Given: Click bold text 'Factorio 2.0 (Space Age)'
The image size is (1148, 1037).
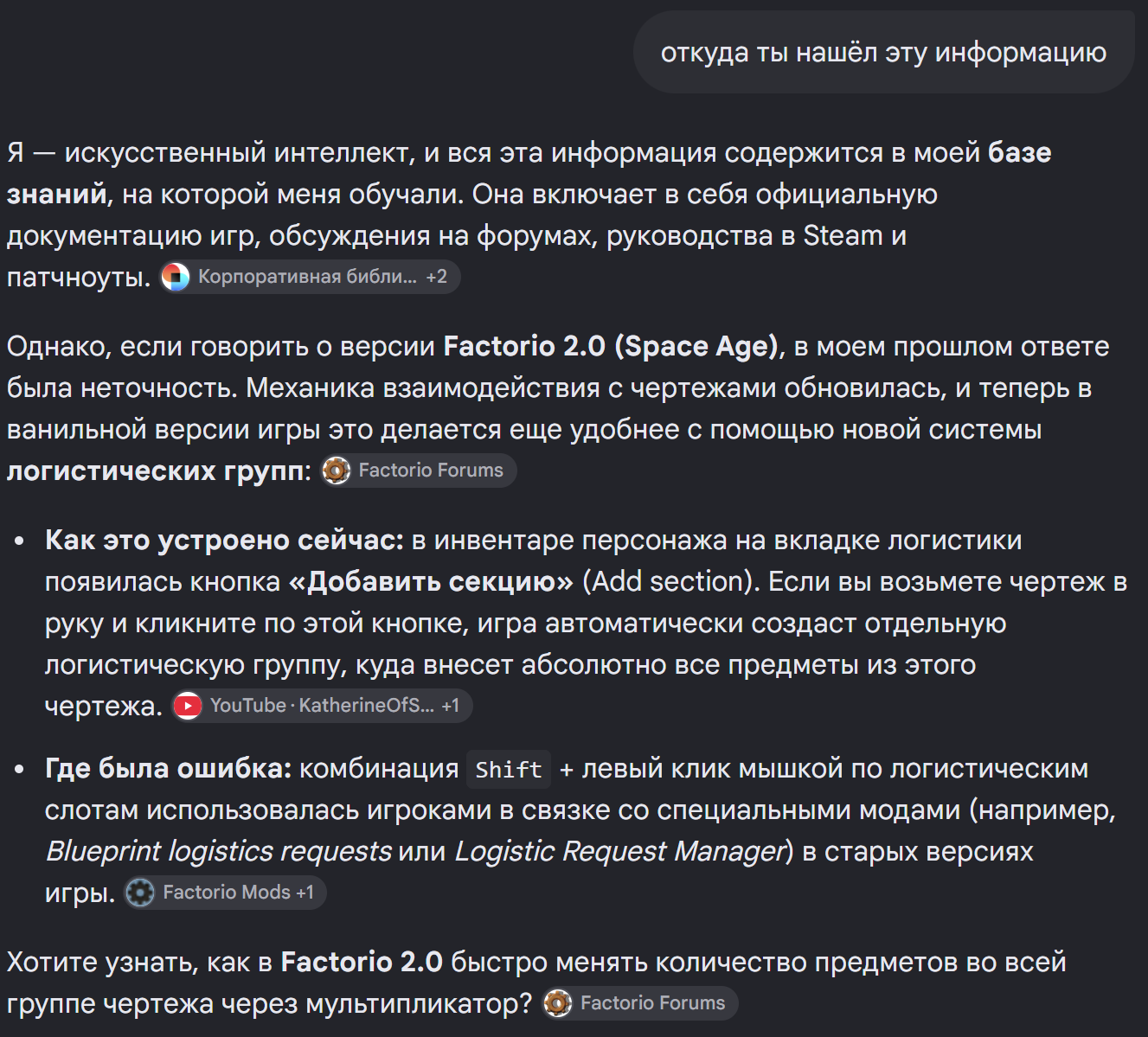Looking at the screenshot, I should point(612,346).
